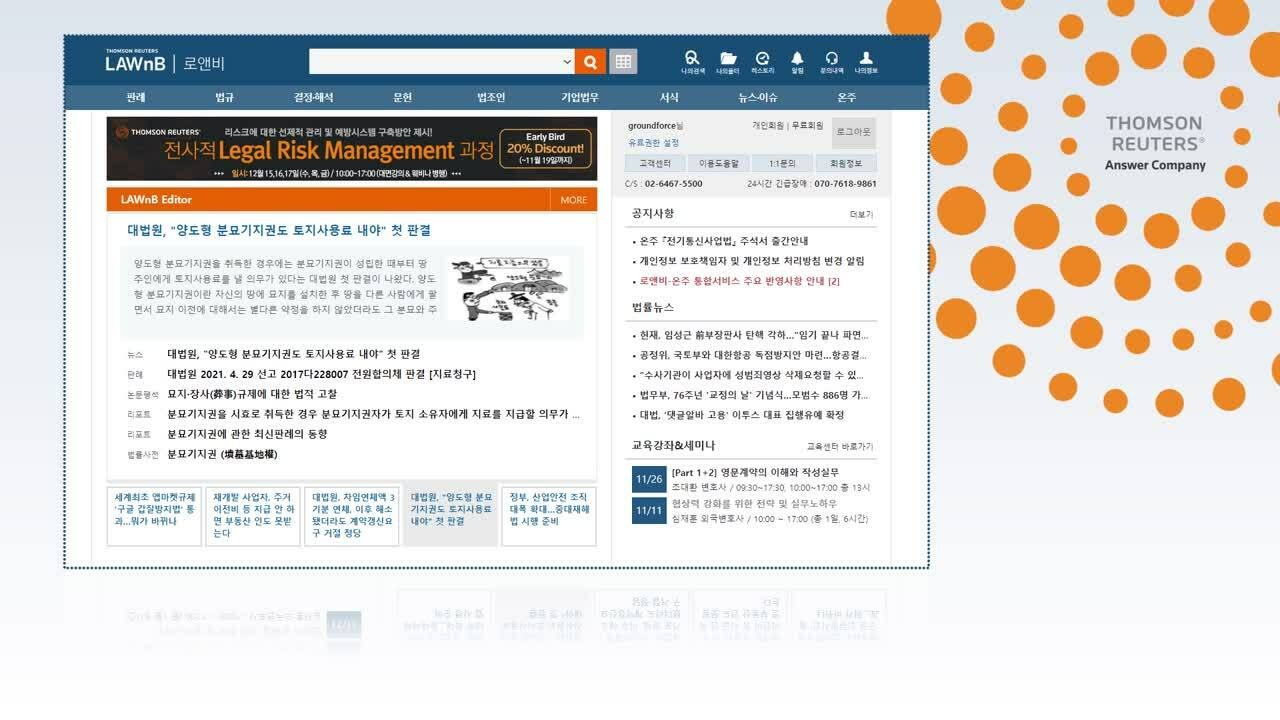Open 나의정보 (My Info) person icon
Screen dimensions: 1280x720
click(x=866, y=63)
